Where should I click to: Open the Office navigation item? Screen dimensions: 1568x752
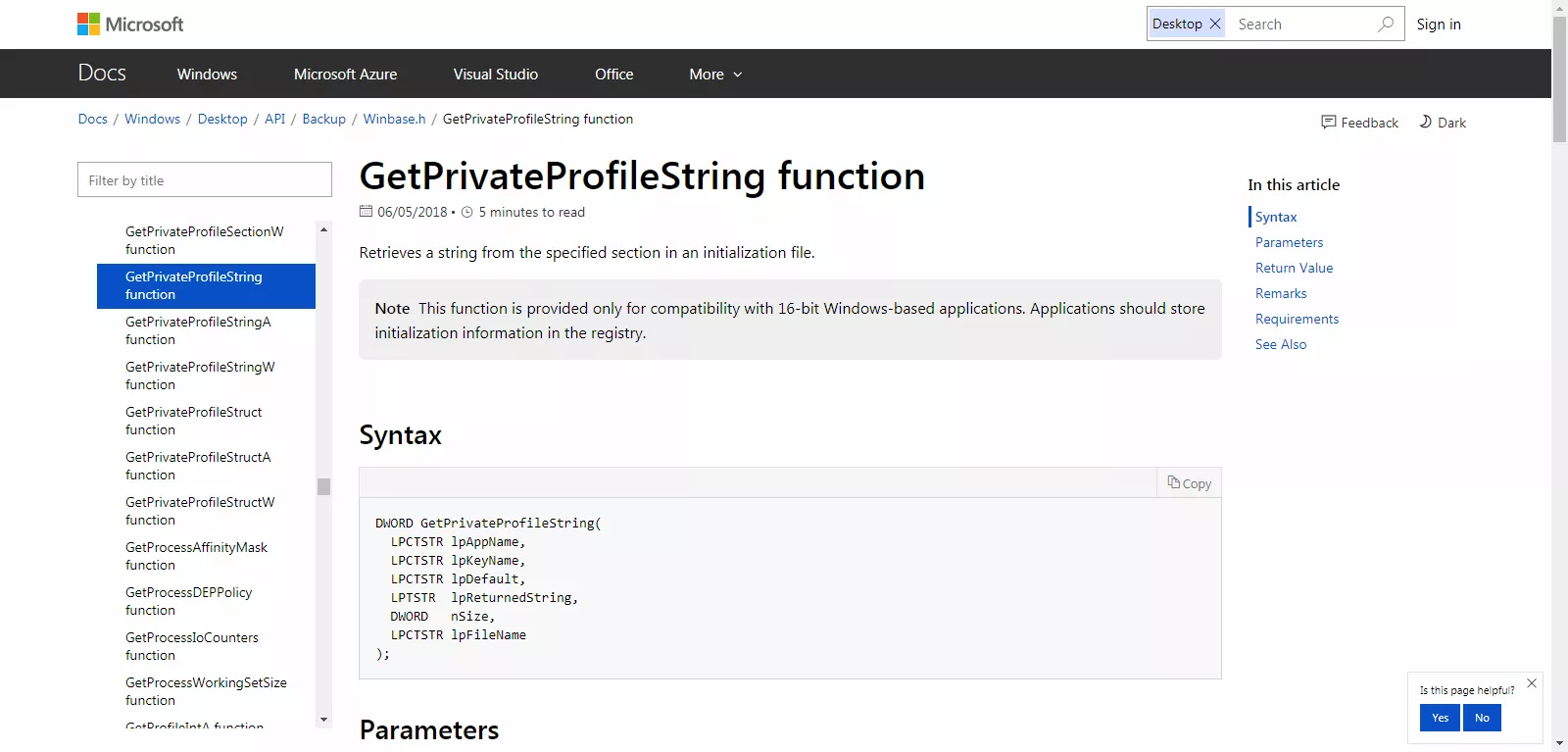[x=614, y=75]
